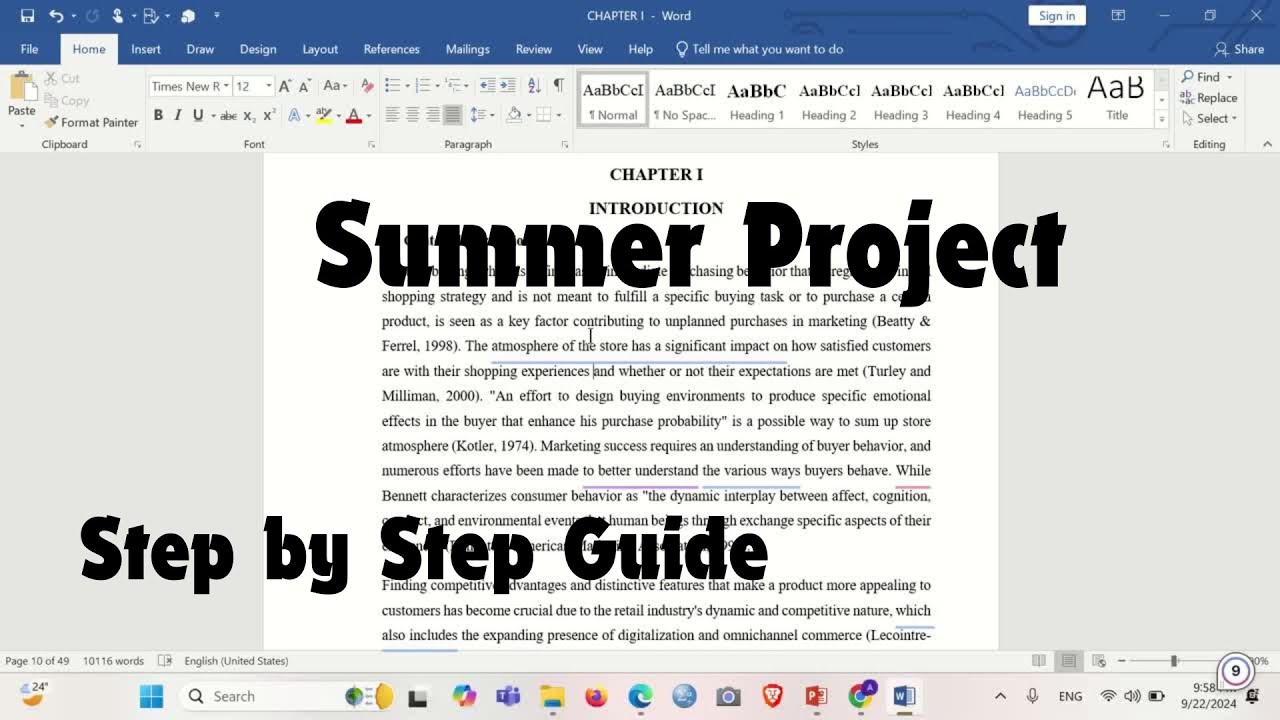
Task: Switch to the Mailings tab
Action: [467, 49]
